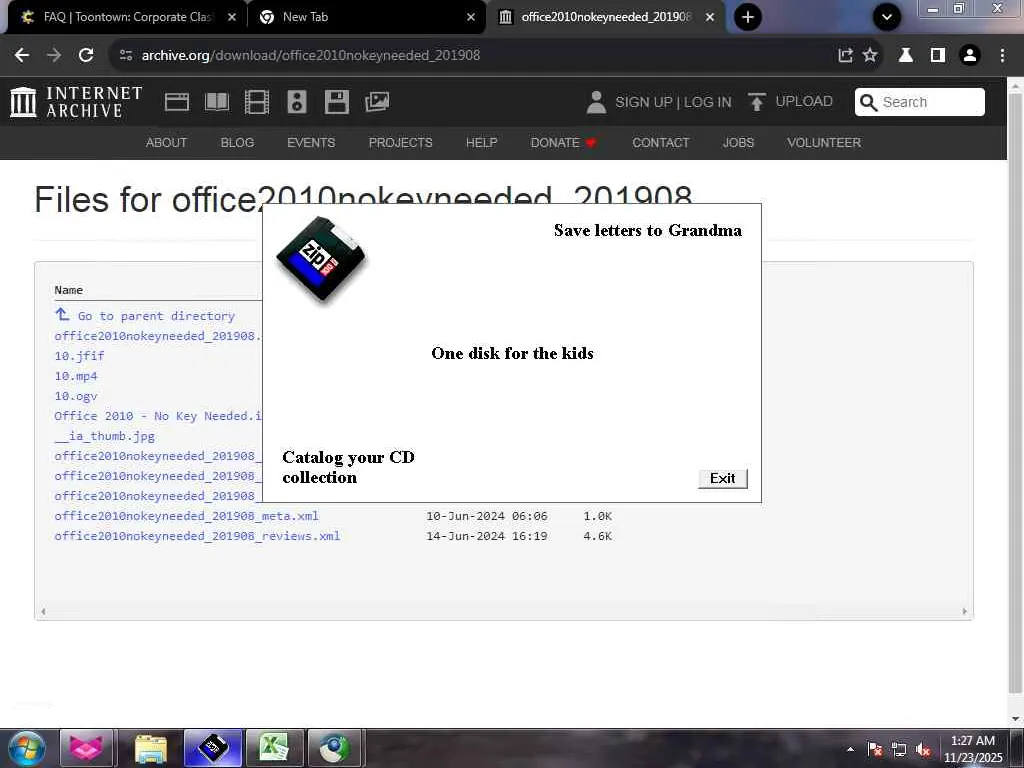Open the HELP menu item

pyautogui.click(x=481, y=142)
